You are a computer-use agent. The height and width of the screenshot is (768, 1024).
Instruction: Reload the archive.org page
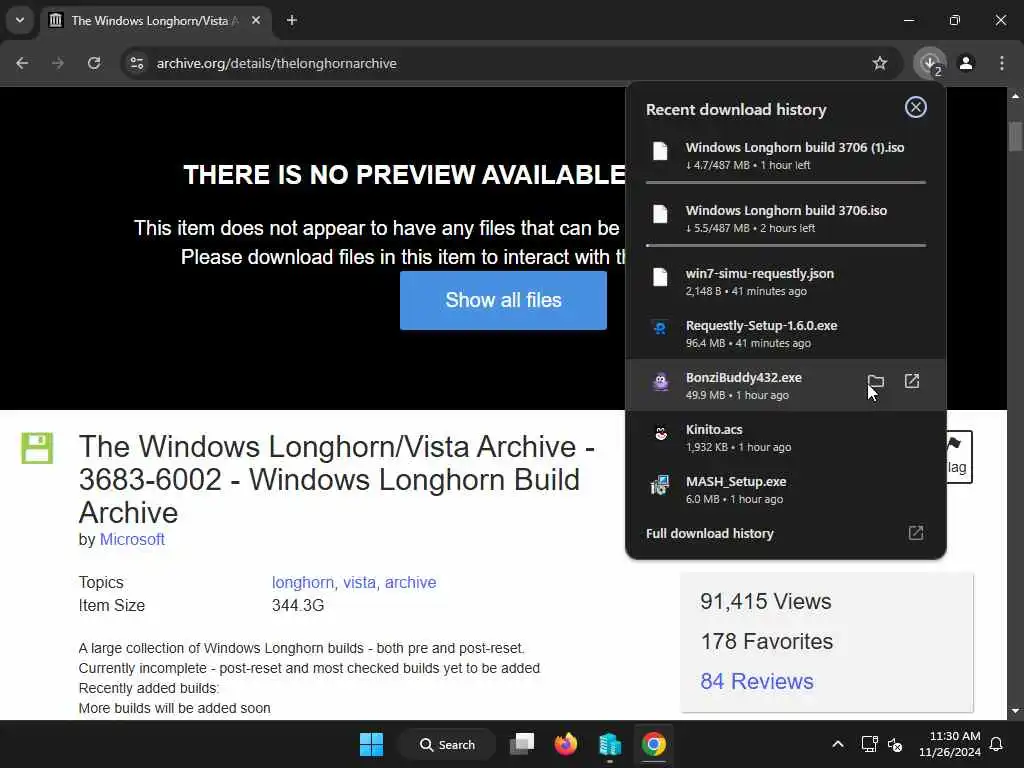coord(94,63)
